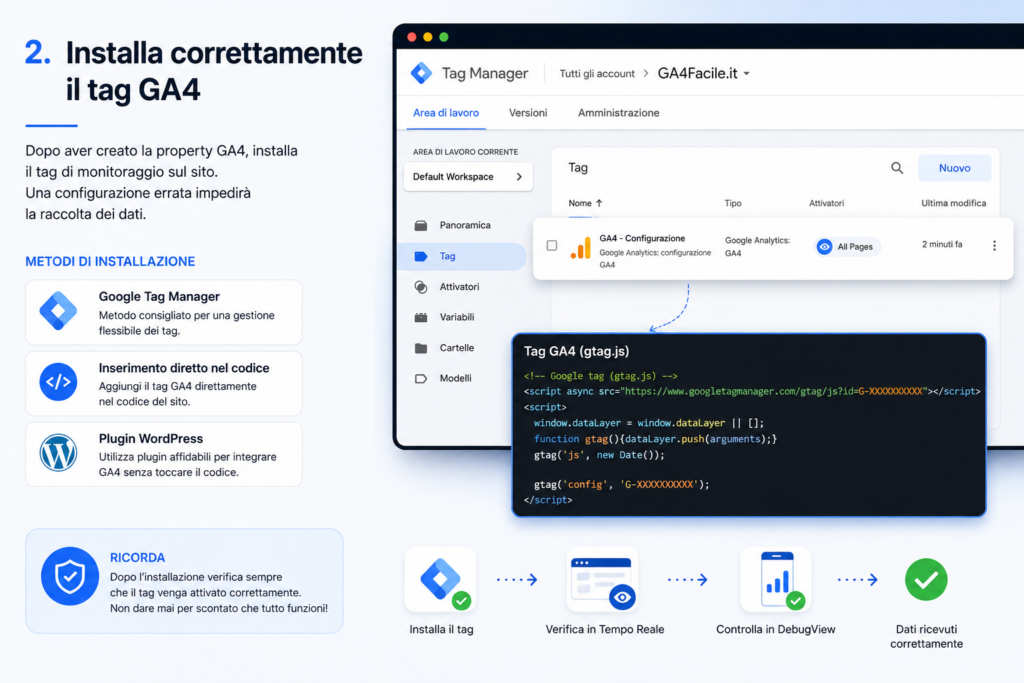Click the Attivatori column header

click(826, 203)
